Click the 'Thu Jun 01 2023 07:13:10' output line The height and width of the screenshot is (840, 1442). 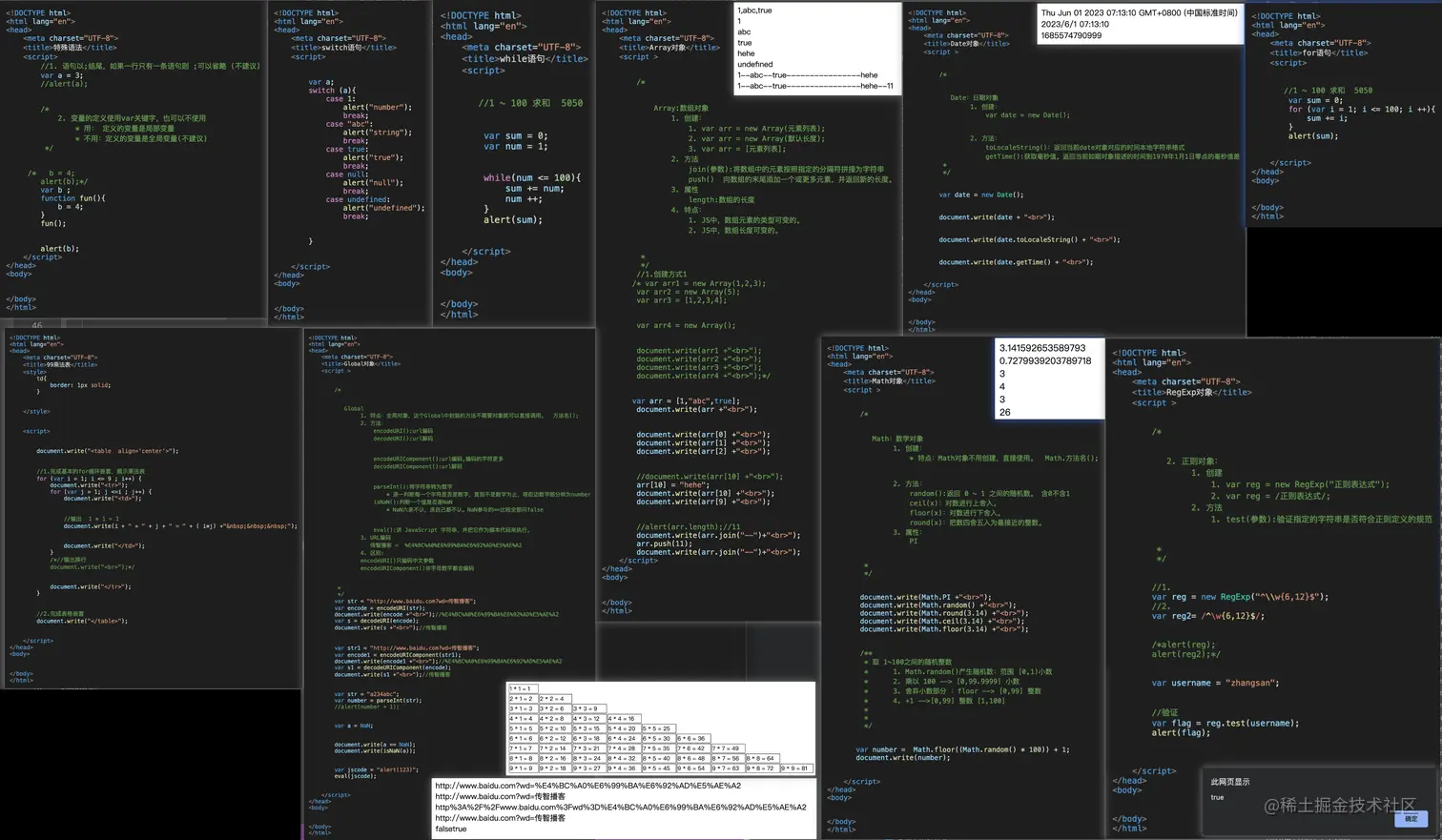(x=1139, y=13)
